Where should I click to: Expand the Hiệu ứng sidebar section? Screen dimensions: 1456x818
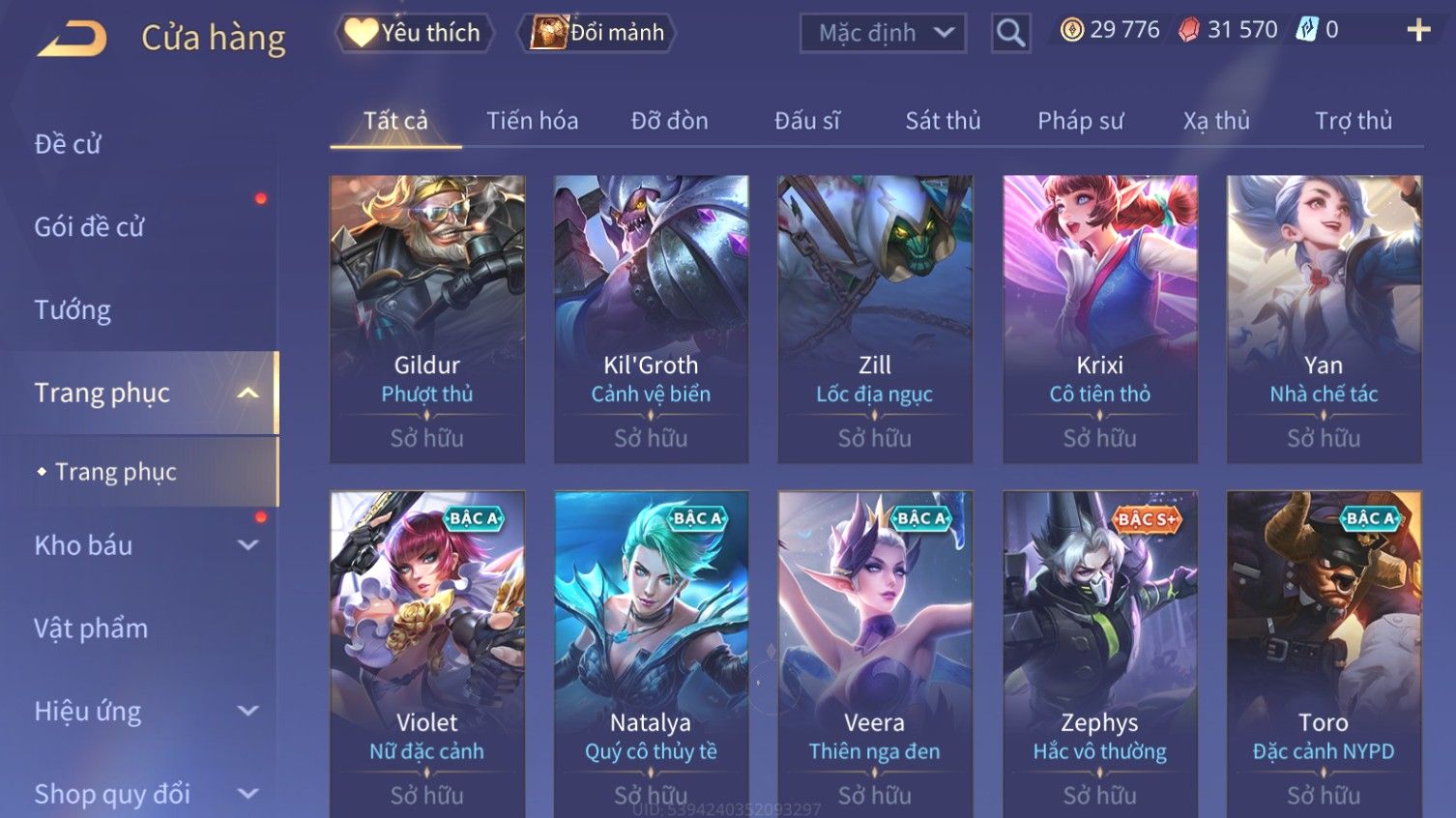coord(248,712)
